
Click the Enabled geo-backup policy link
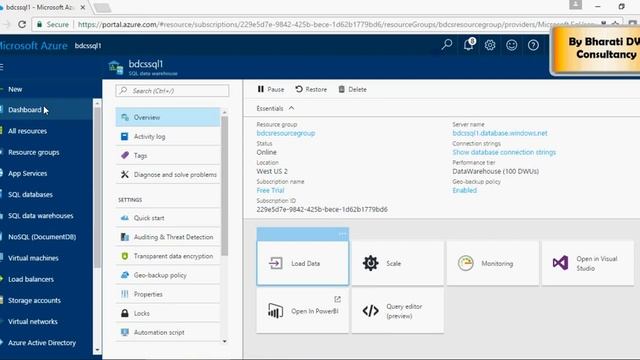click(464, 191)
